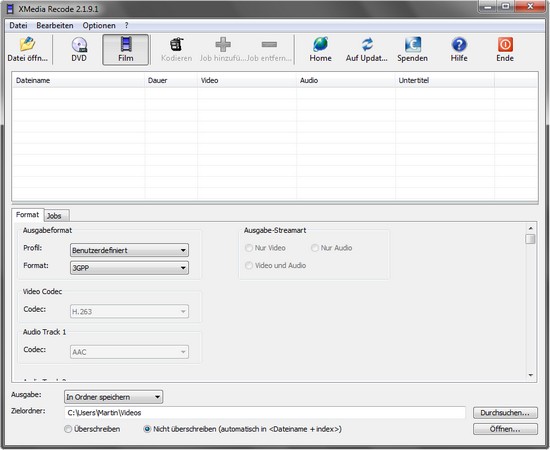Expand the Profil dropdown Benutzerdefiniert

click(x=129, y=250)
